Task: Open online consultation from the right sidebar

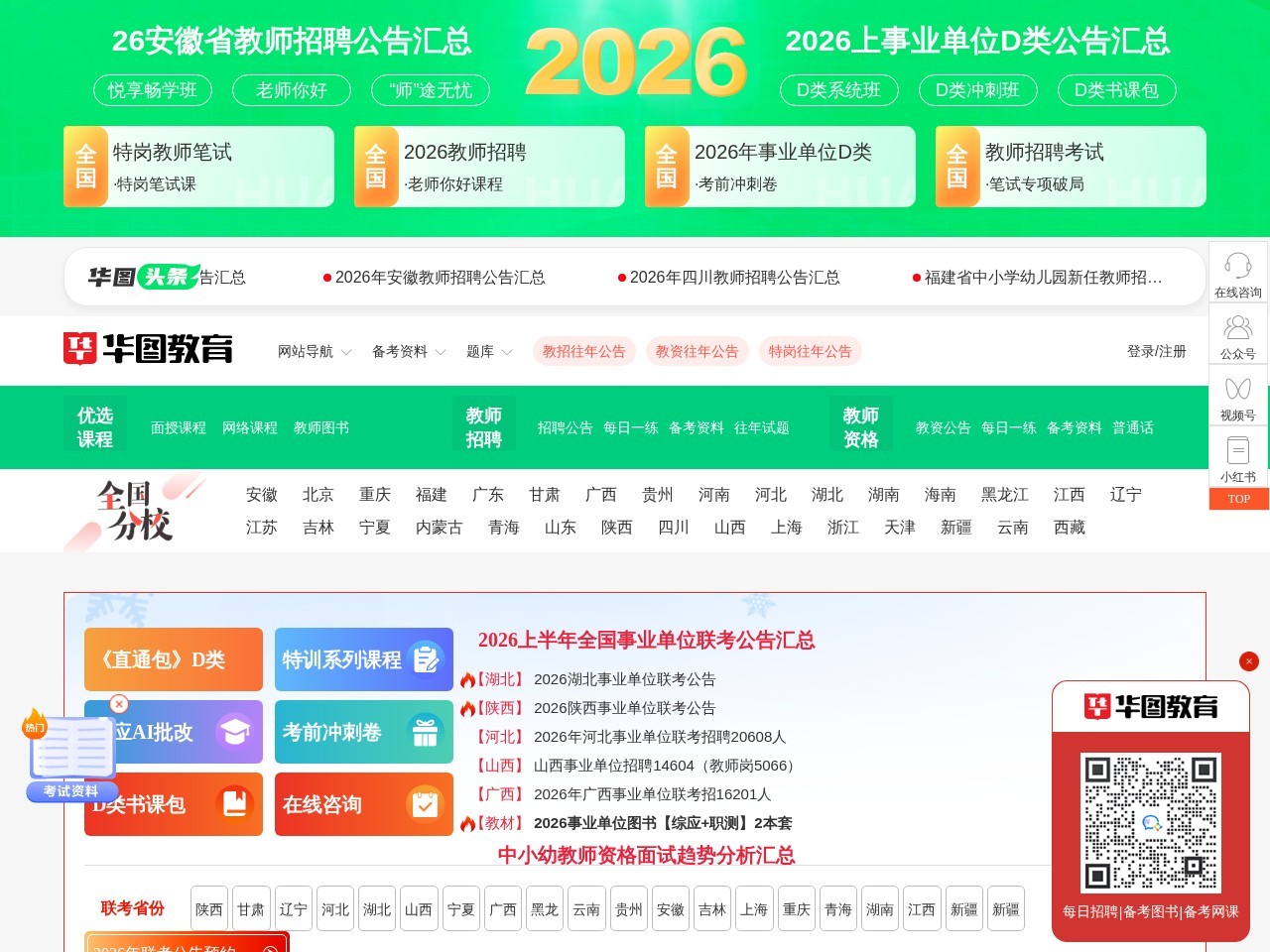Action: pyautogui.click(x=1237, y=273)
